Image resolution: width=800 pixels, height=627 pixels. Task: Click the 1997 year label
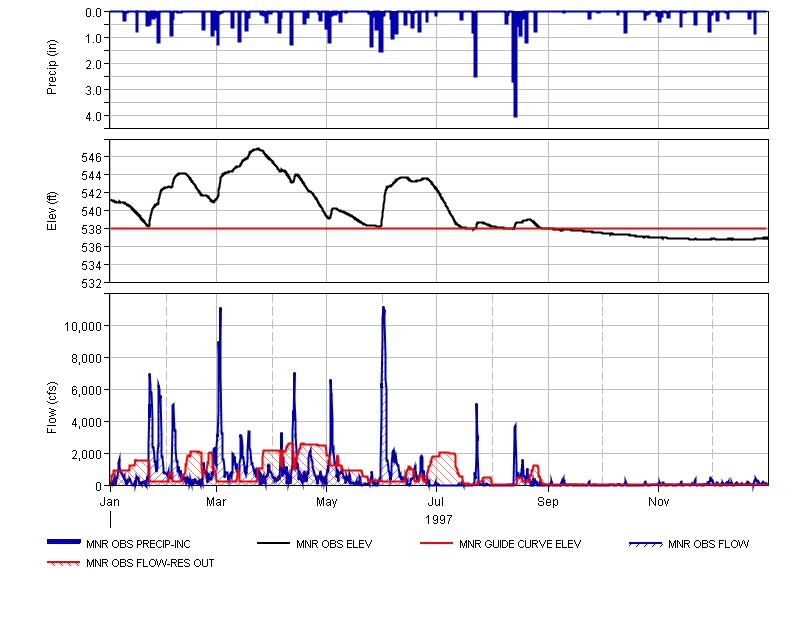438,520
